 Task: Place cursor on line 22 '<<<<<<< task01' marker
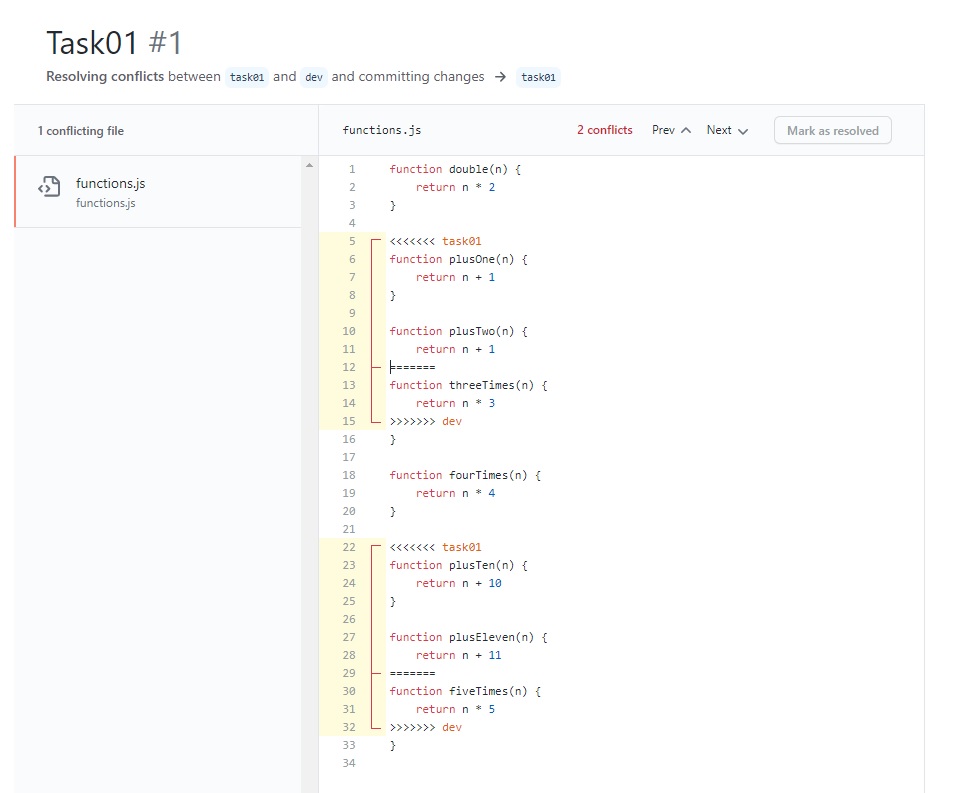coord(435,547)
